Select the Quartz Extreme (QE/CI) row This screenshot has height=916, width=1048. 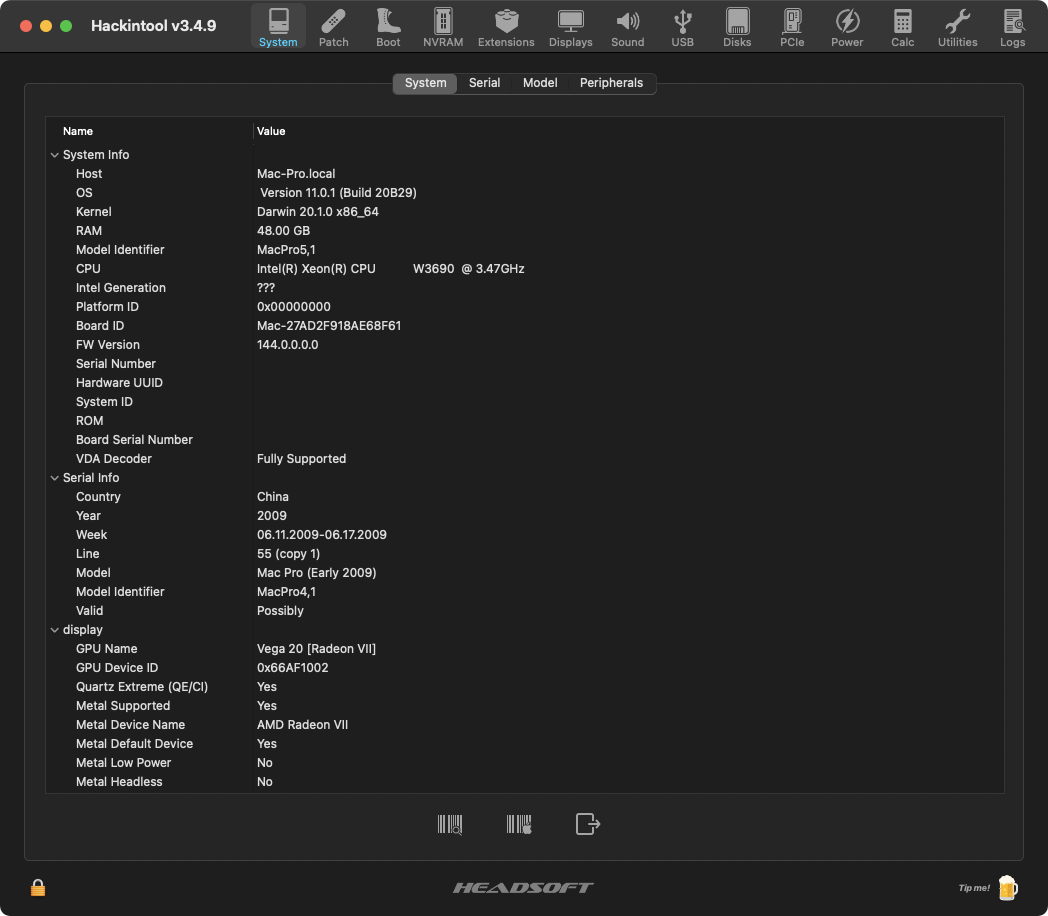click(x=525, y=687)
